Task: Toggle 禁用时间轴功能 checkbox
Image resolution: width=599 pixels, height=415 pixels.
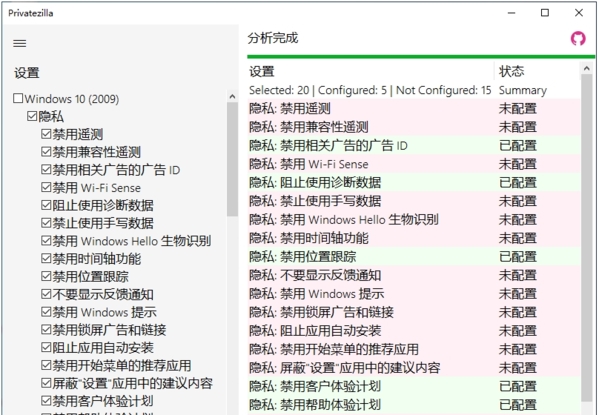Action: click(x=46, y=259)
